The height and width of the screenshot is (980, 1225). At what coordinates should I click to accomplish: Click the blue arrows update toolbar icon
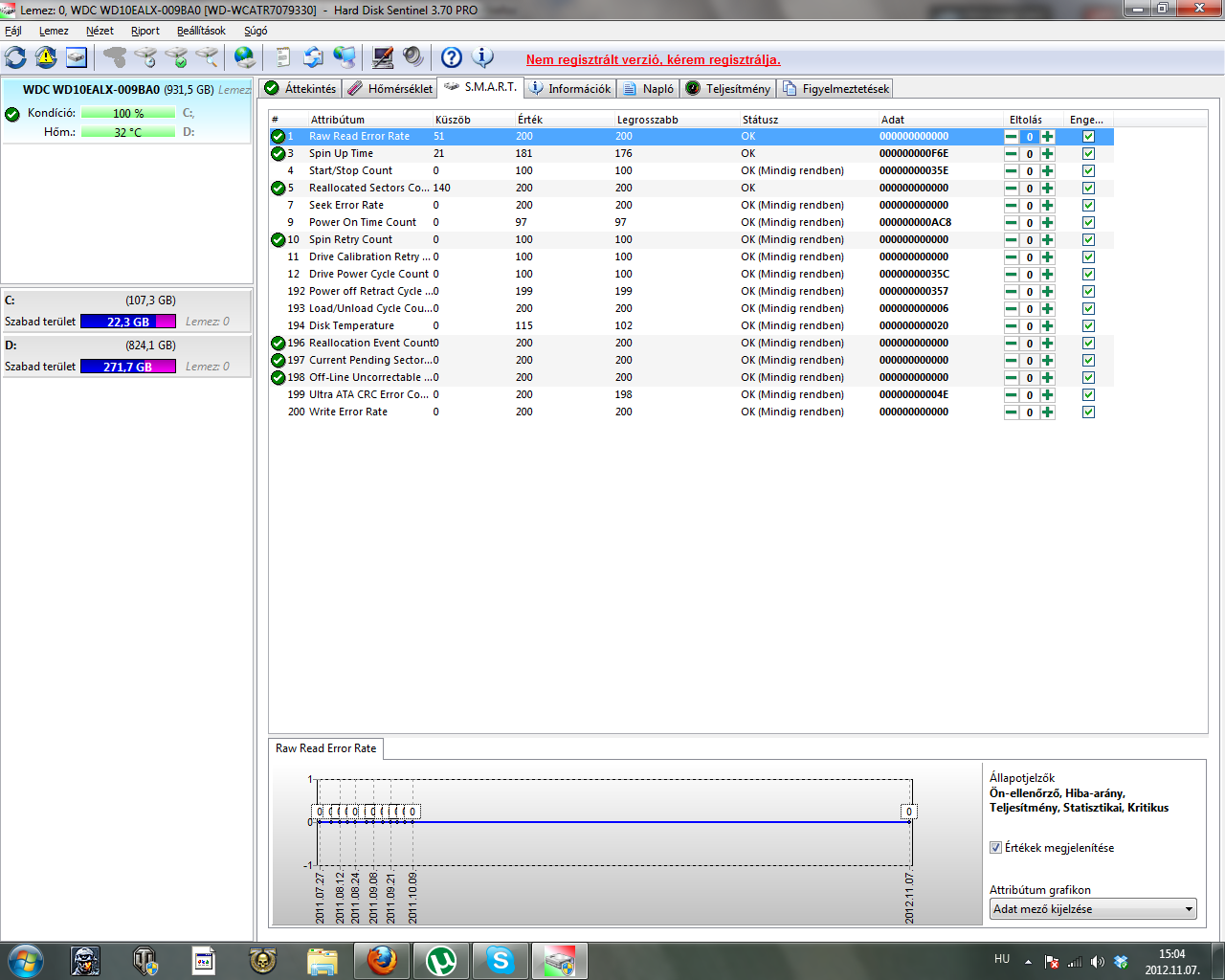(313, 57)
